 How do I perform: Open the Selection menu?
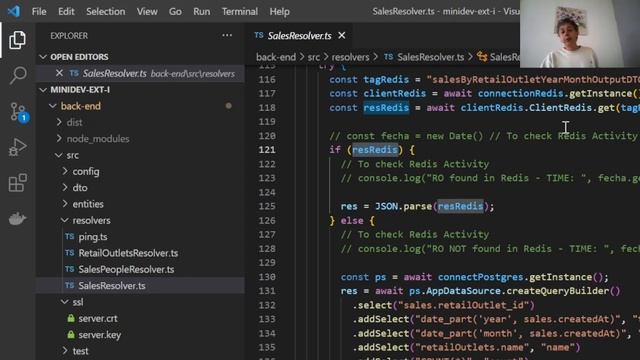click(x=105, y=11)
